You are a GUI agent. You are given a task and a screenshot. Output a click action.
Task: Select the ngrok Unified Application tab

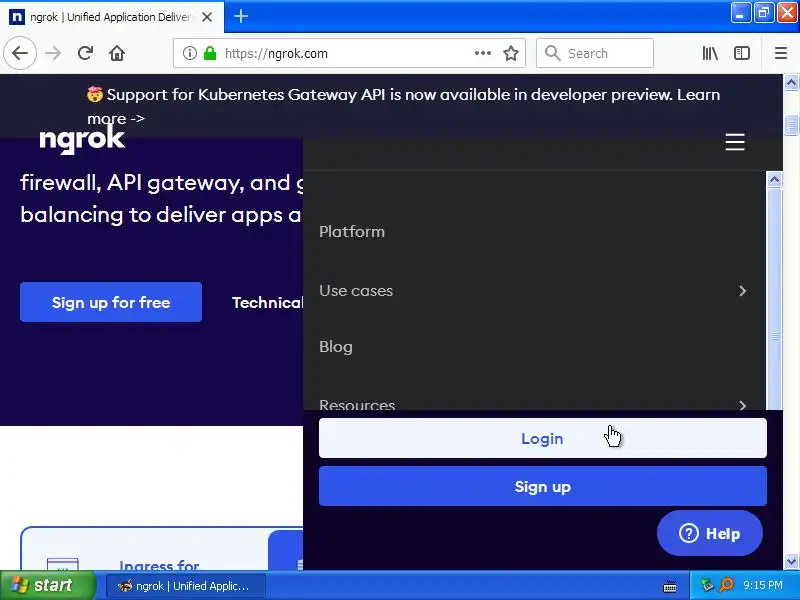coord(110,17)
